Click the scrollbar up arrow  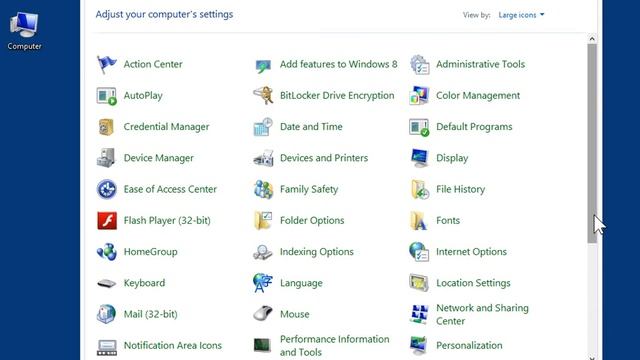click(x=592, y=39)
